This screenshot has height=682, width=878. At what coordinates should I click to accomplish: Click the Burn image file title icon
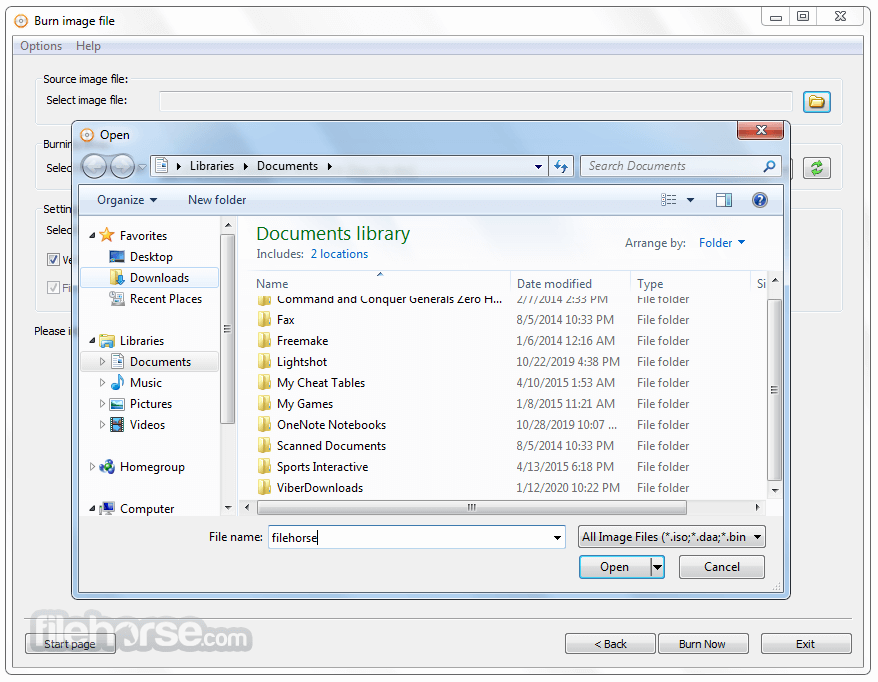click(21, 21)
